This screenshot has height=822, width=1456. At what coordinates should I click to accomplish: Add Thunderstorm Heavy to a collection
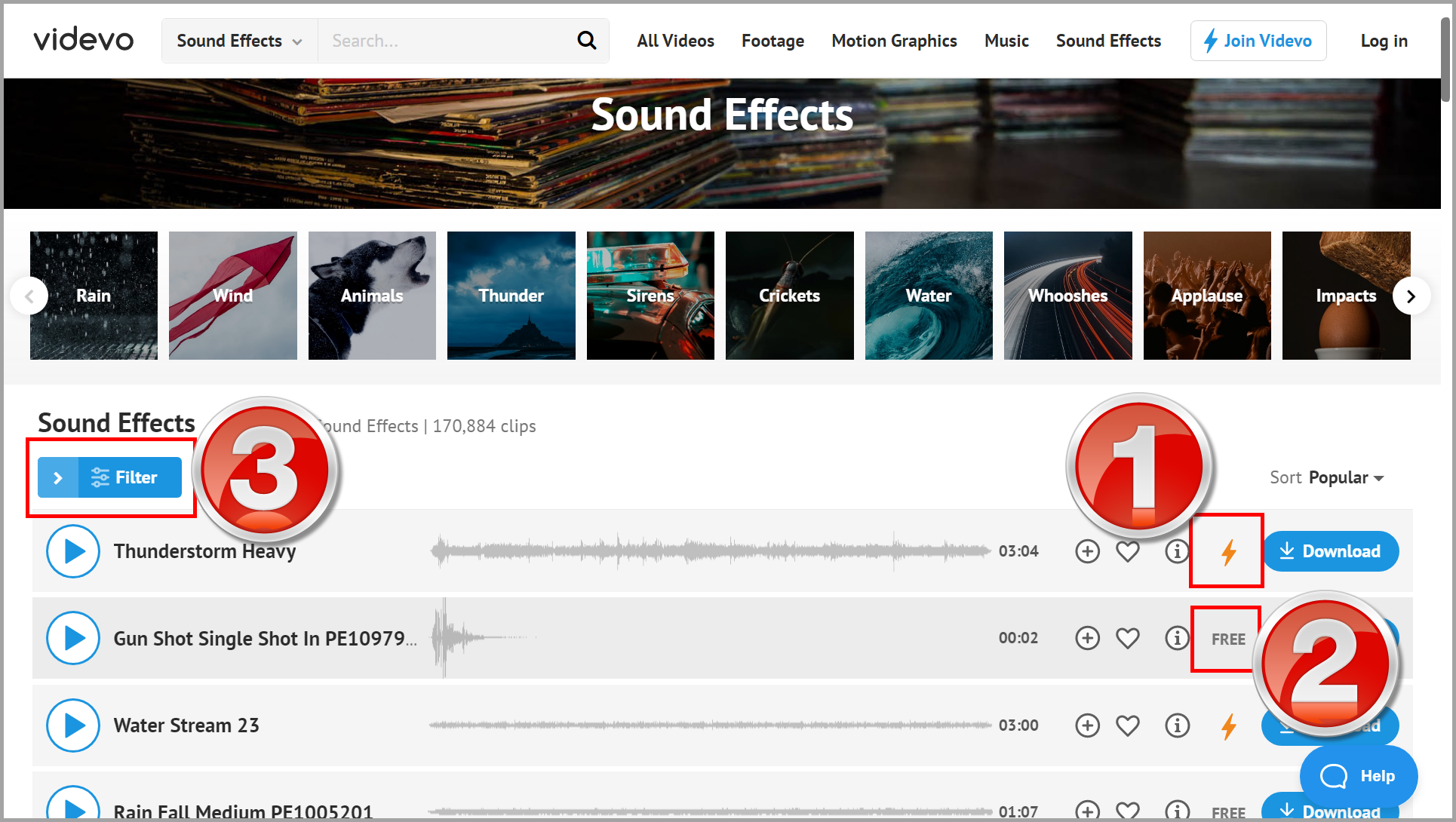(1087, 551)
